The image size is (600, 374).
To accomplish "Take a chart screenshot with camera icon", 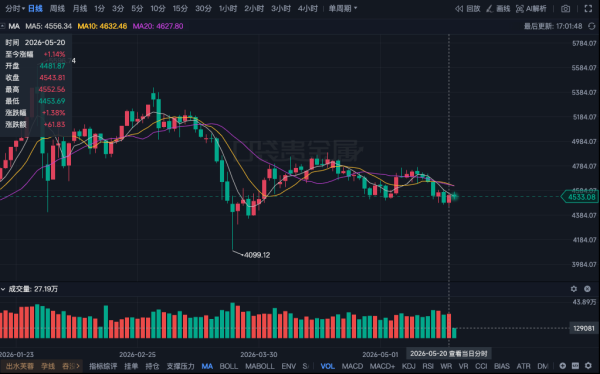I will (x=565, y=8).
